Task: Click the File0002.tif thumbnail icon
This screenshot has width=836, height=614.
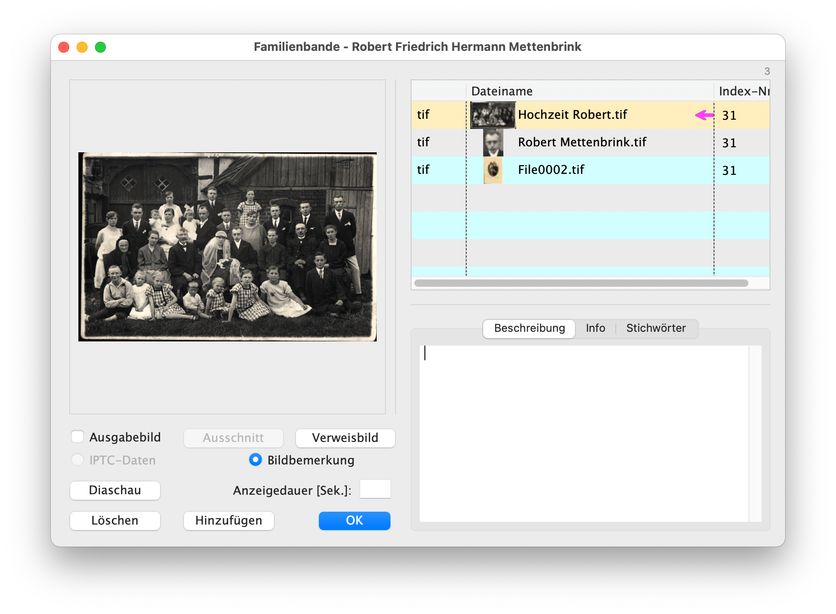Action: pyautogui.click(x=493, y=171)
